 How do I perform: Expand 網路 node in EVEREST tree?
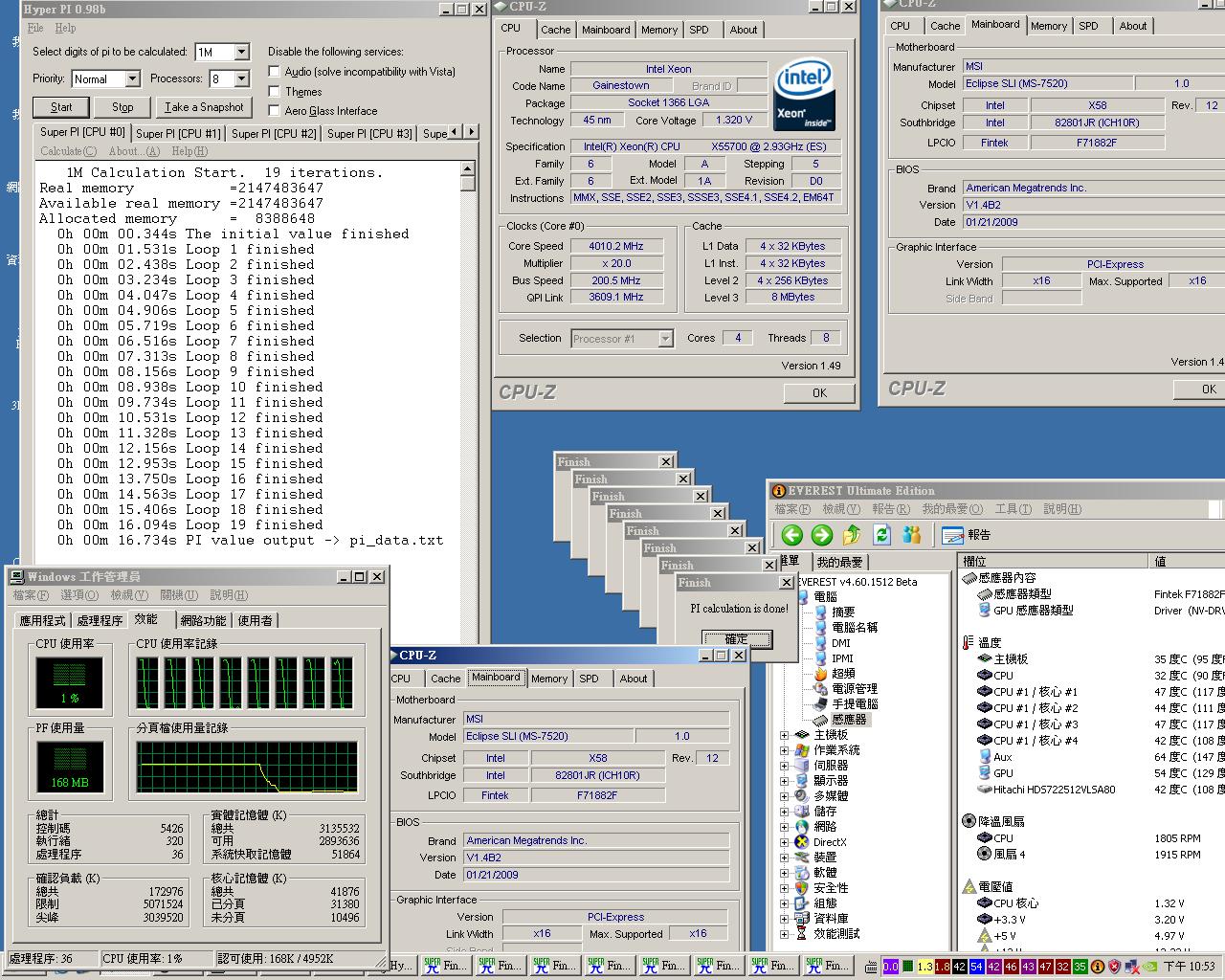click(785, 827)
